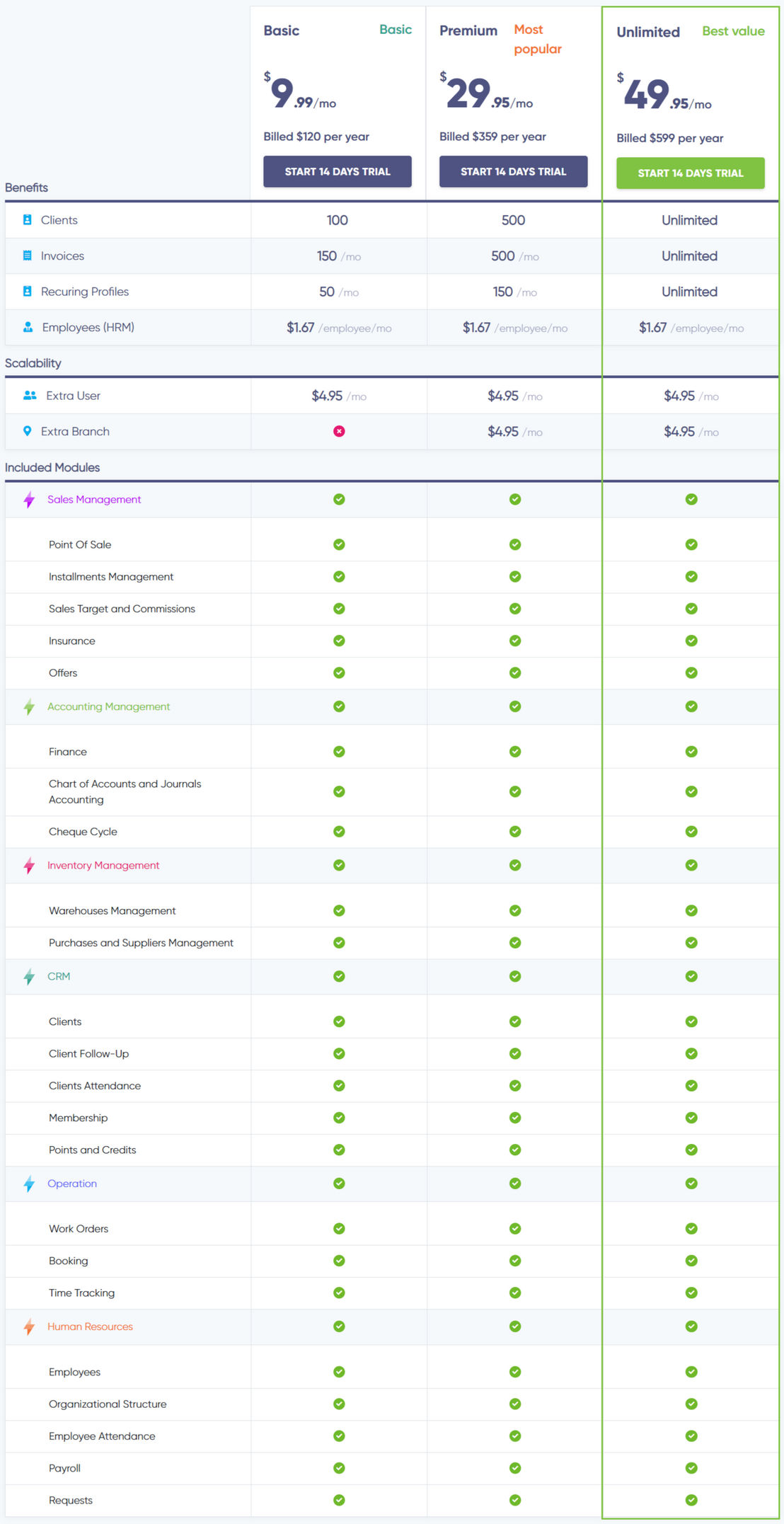
Task: Click the Benefits section heading
Action: pyautogui.click(x=26, y=188)
